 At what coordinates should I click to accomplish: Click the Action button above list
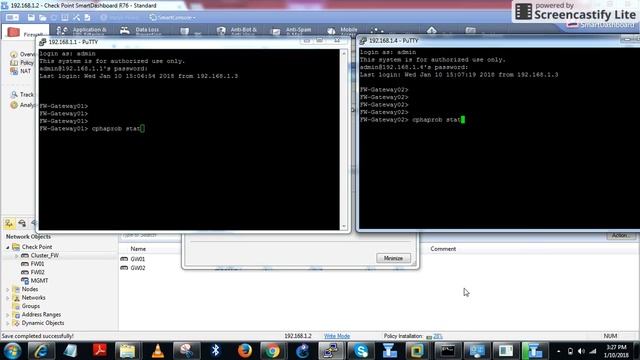620,236
